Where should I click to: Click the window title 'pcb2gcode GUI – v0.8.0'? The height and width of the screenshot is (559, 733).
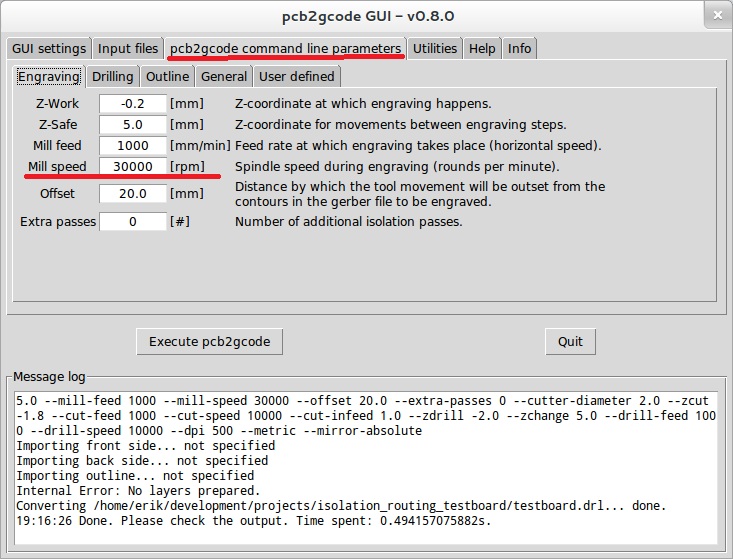tap(368, 16)
